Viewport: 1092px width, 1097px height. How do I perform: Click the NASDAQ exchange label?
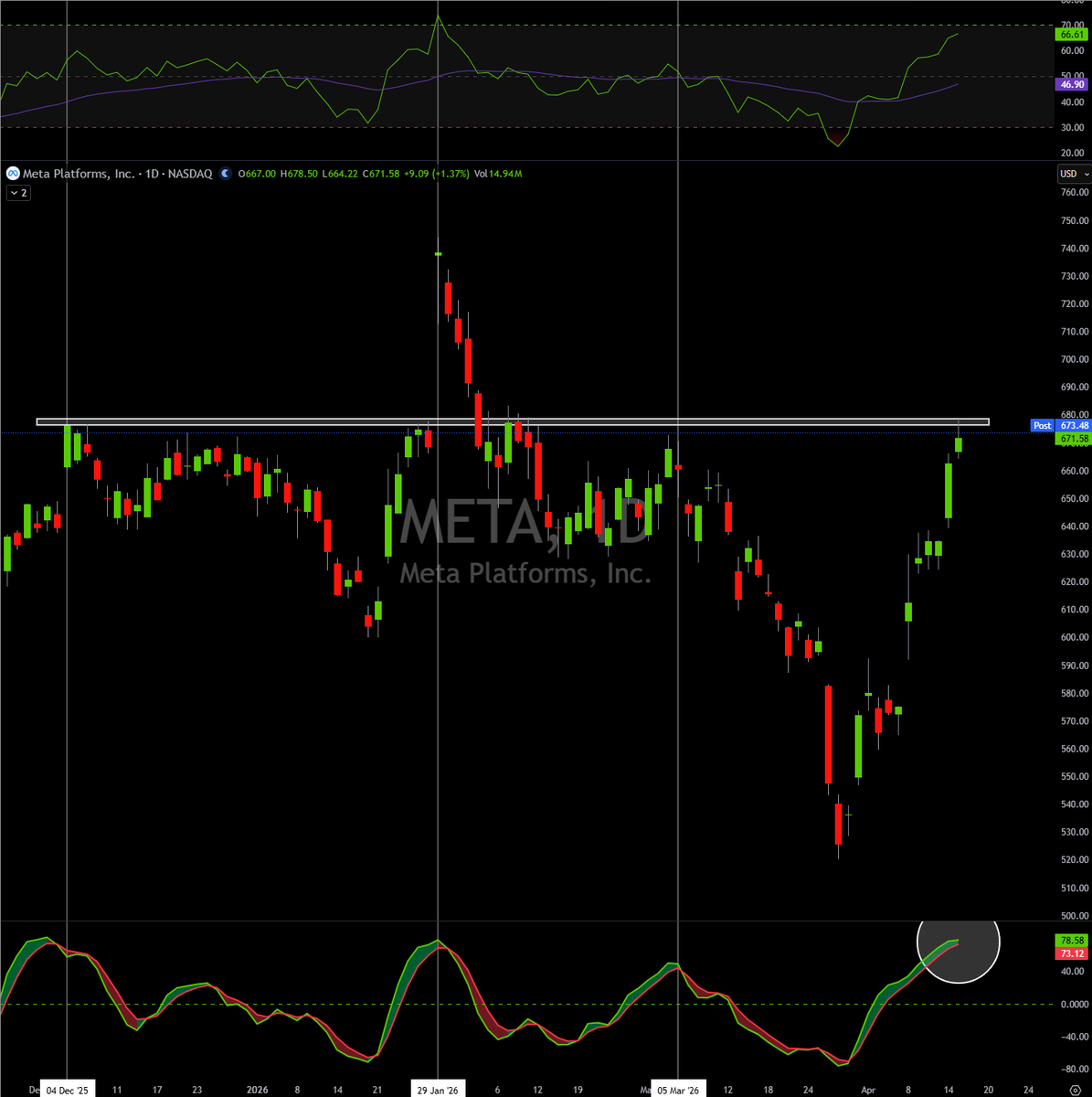point(192,173)
